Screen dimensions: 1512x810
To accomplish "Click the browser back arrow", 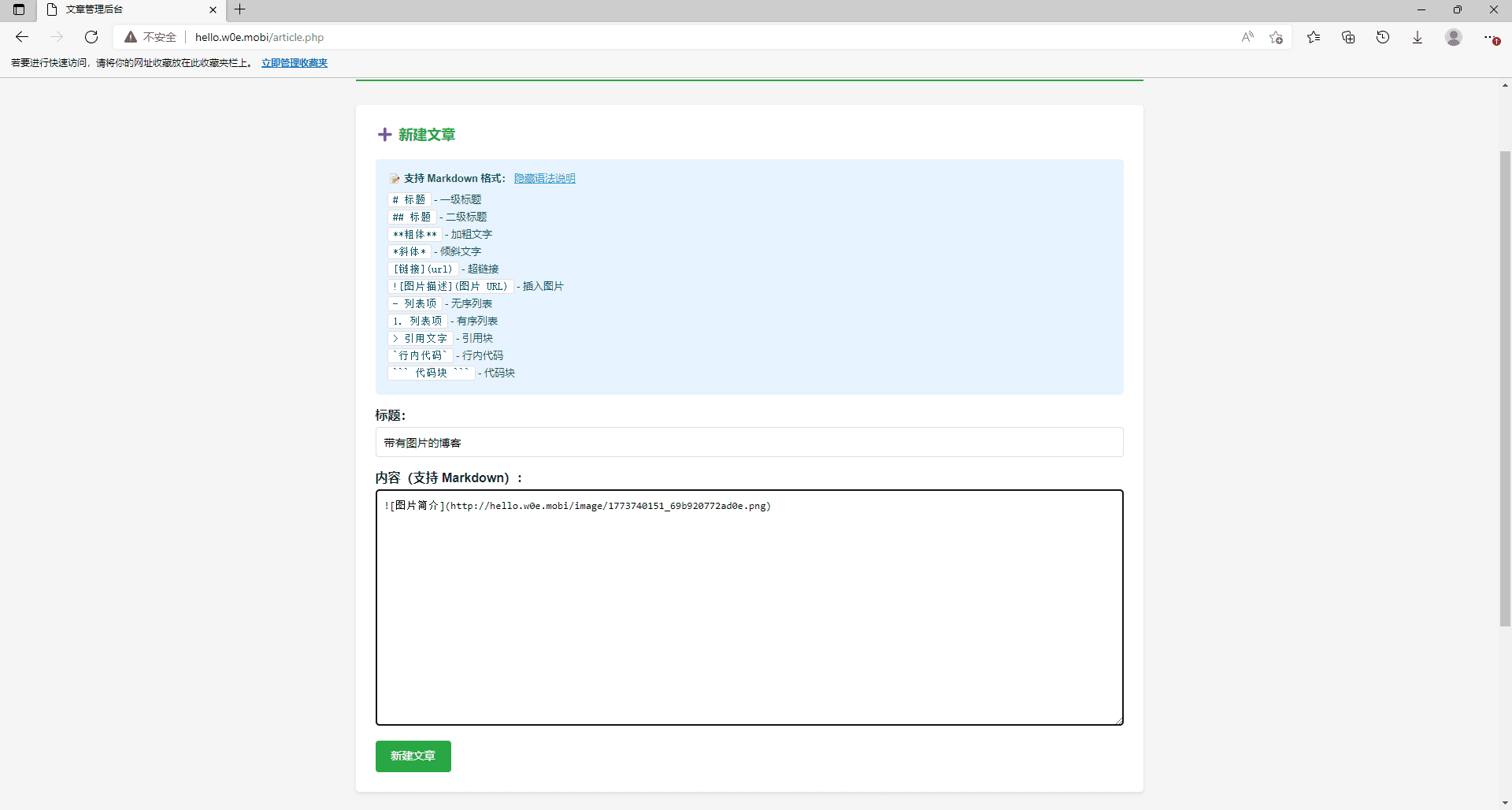I will click(x=22, y=37).
